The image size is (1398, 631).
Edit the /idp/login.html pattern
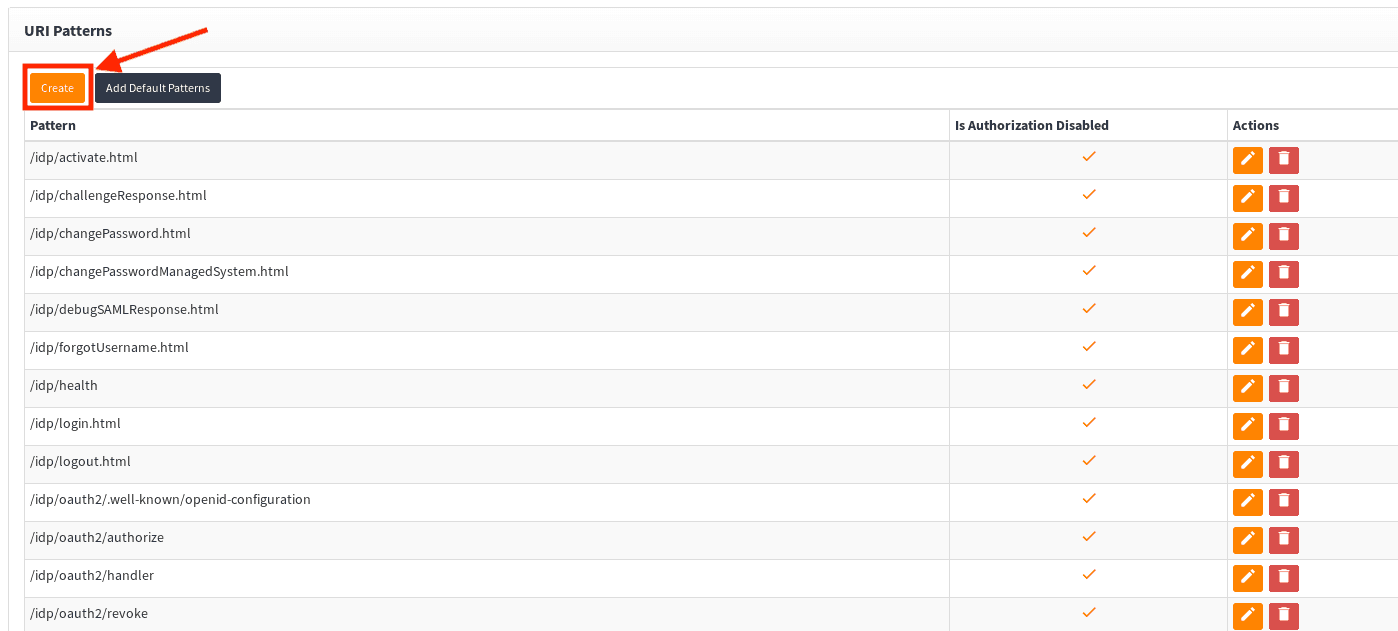(1247, 426)
